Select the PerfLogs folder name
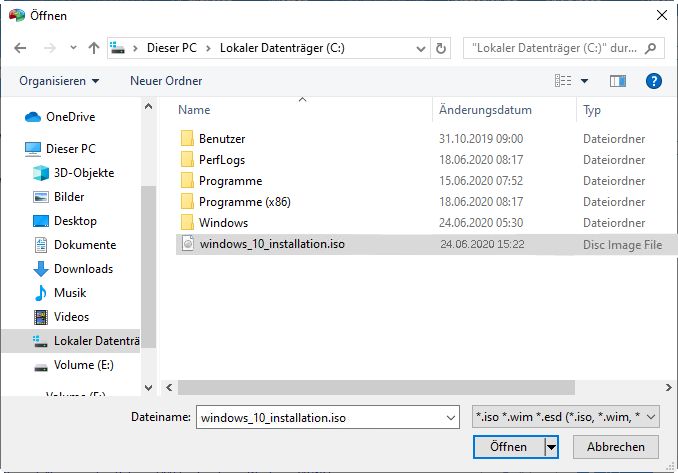Image resolution: width=678 pixels, height=473 pixels. click(222, 160)
